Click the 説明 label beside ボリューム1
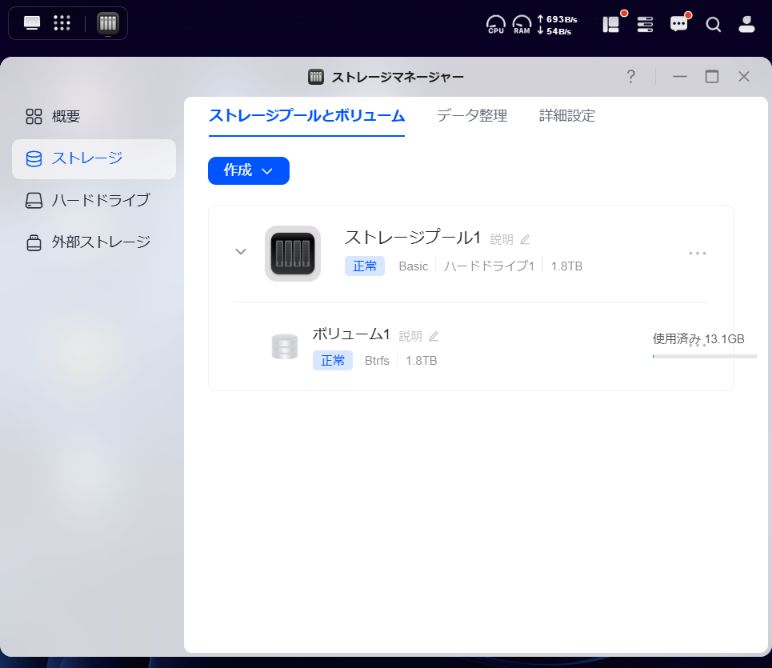Screen dimensions: 772x668 point(411,336)
